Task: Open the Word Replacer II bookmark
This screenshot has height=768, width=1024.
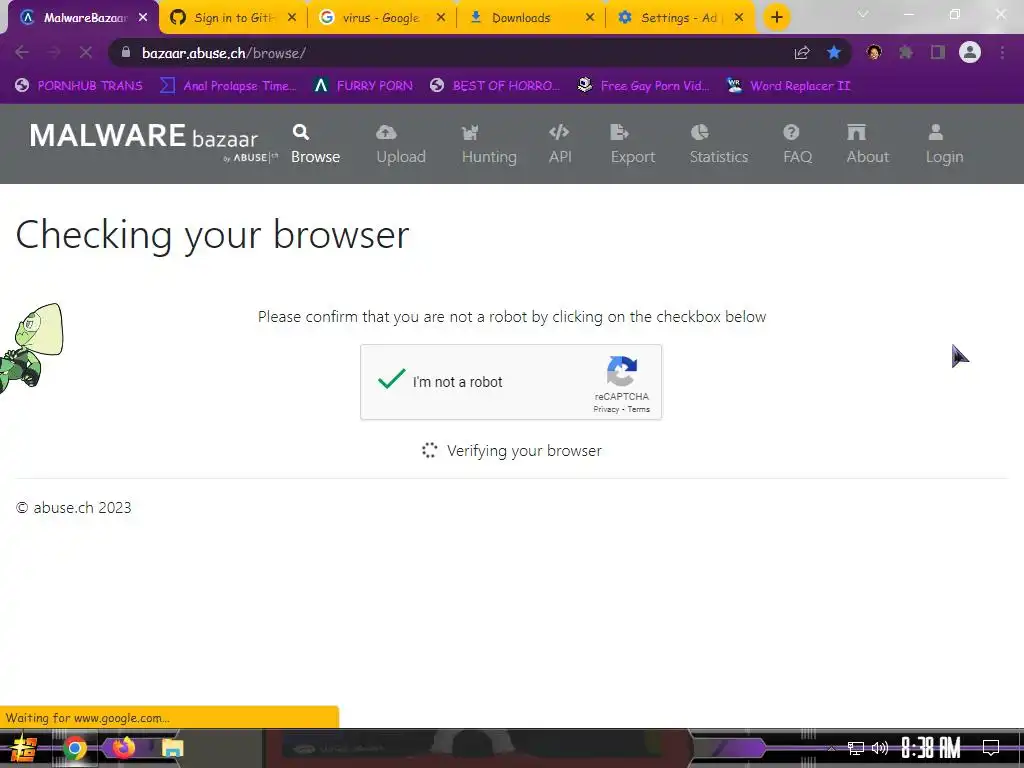Action: click(x=789, y=86)
